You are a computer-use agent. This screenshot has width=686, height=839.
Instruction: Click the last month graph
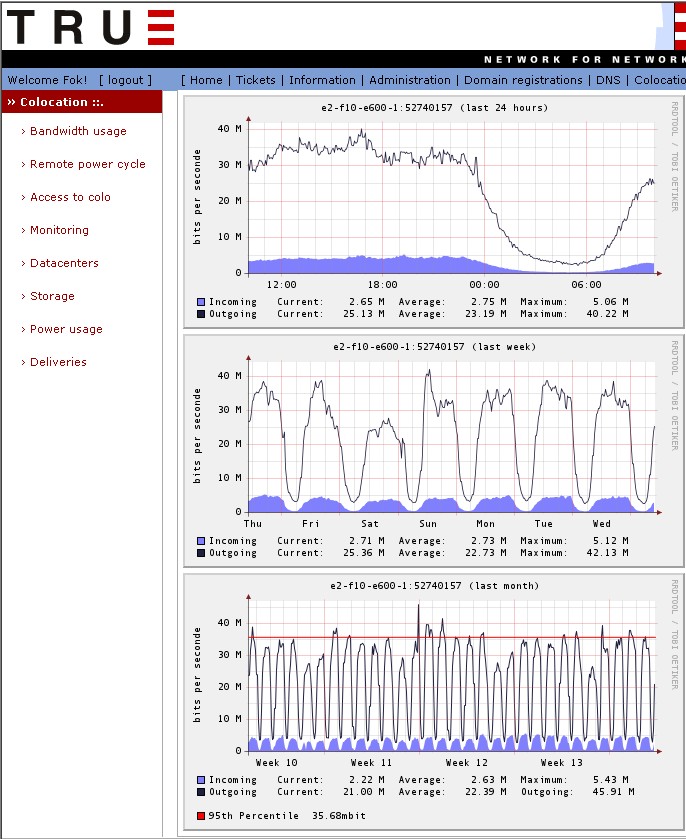434,702
